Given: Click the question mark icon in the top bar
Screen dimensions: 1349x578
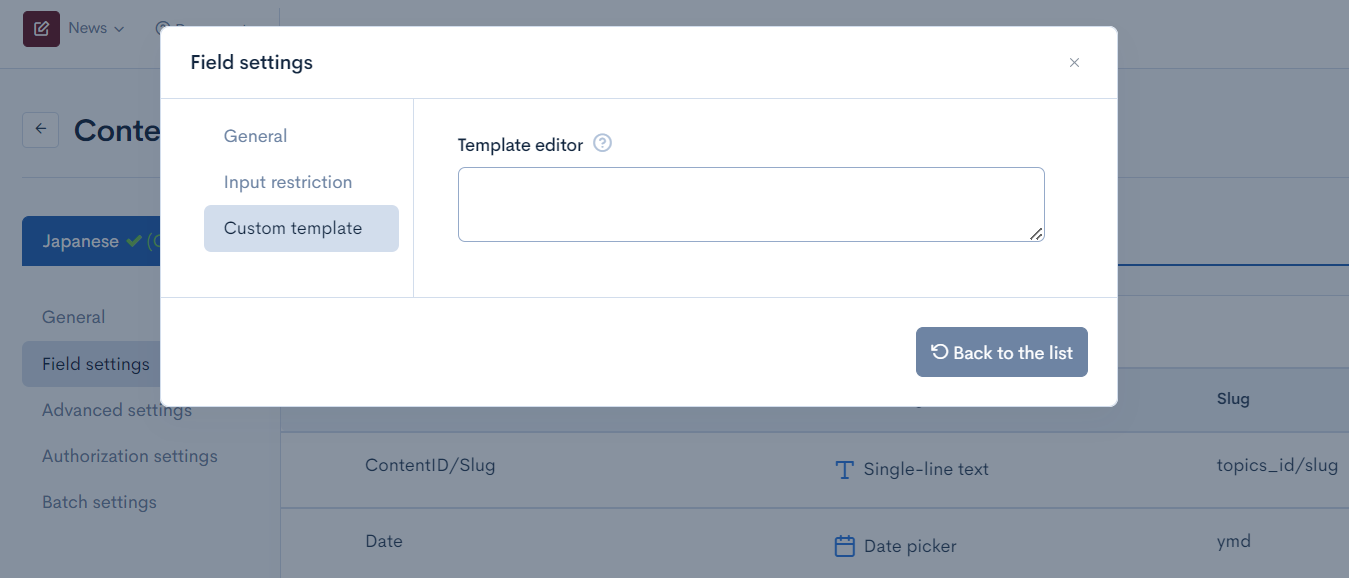Looking at the screenshot, I should 162,28.
